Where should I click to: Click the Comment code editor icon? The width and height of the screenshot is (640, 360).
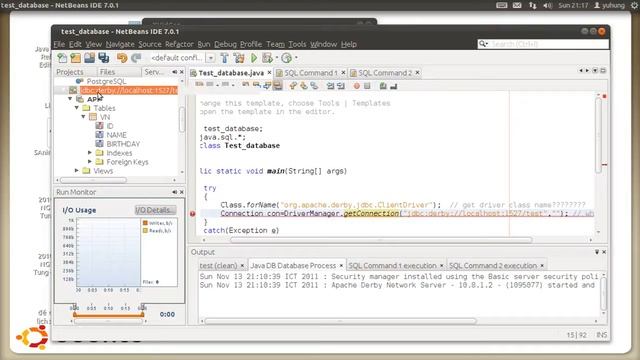pos(383,86)
